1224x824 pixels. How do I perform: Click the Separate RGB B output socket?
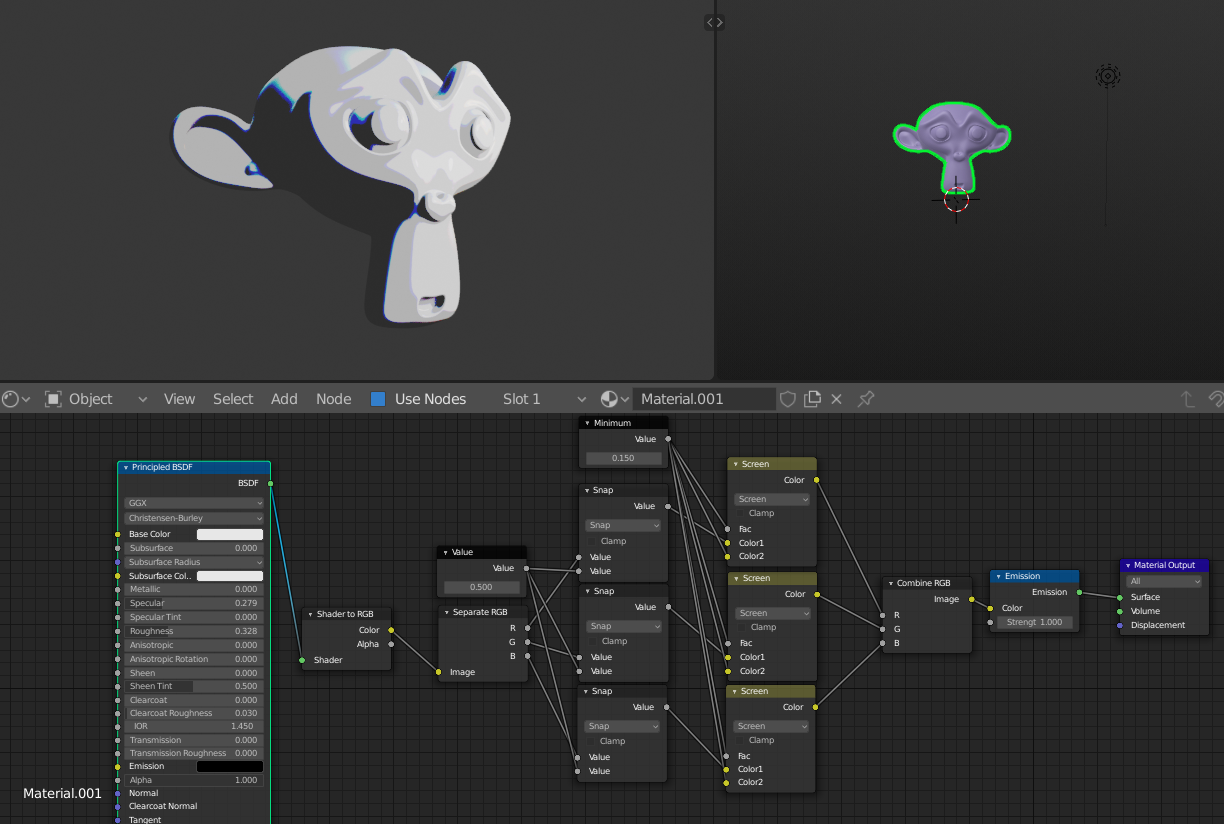click(x=526, y=656)
